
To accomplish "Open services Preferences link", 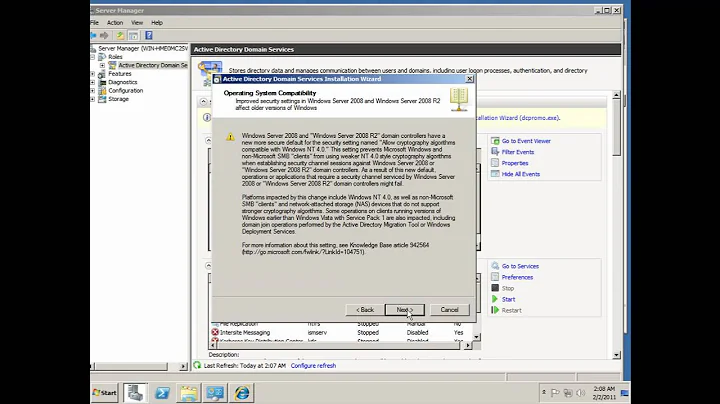I will [x=517, y=277].
